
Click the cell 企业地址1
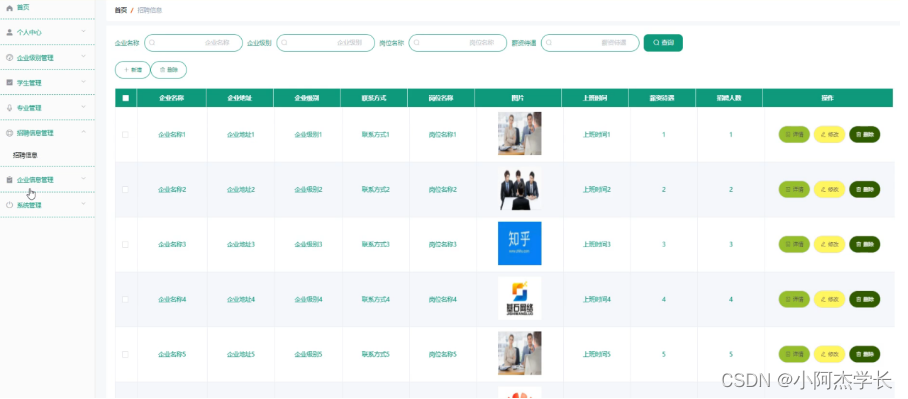point(240,134)
